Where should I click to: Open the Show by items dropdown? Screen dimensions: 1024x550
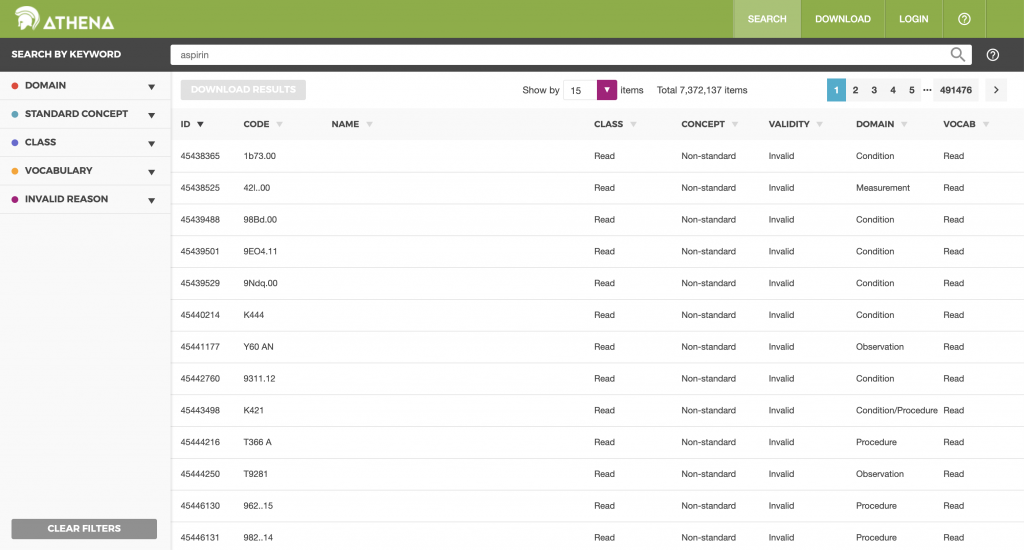(x=606, y=90)
